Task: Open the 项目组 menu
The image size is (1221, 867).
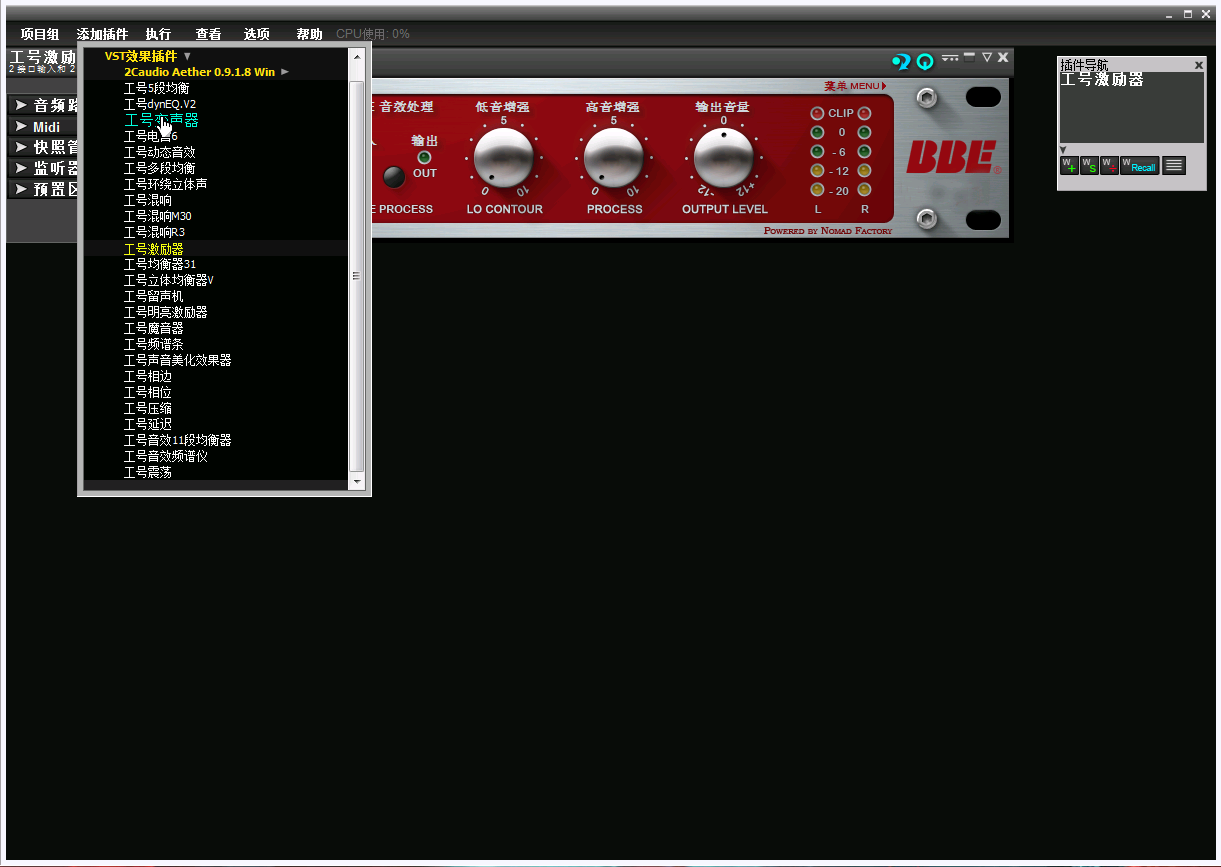Action: [x=40, y=34]
